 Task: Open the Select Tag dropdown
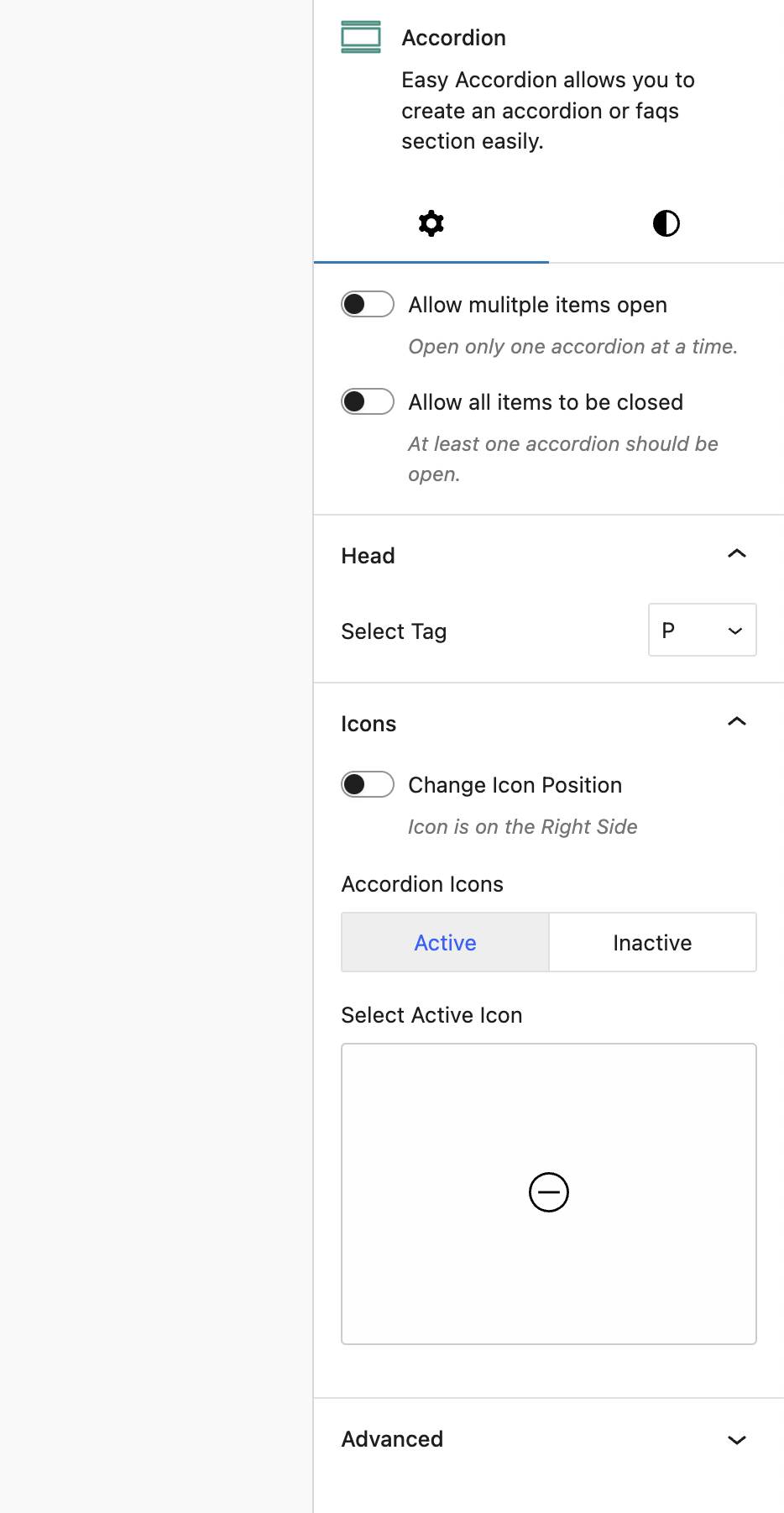[x=703, y=630]
